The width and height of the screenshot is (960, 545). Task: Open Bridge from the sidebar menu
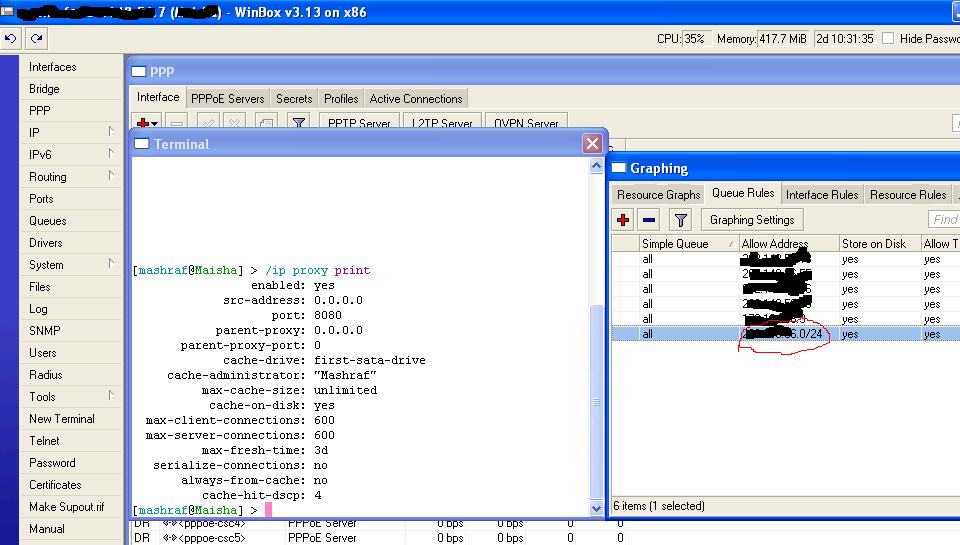click(44, 89)
